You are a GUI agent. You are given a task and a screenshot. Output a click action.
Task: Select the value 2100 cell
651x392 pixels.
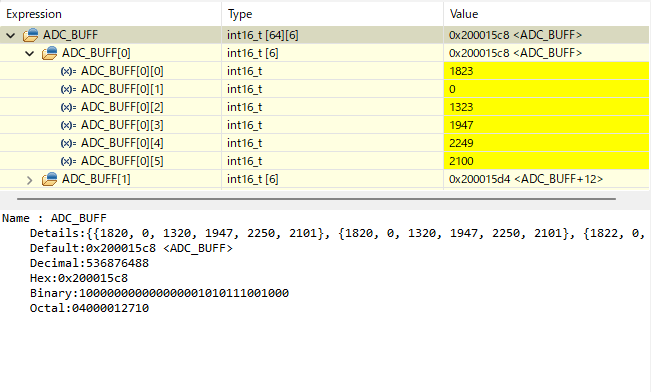(546, 161)
